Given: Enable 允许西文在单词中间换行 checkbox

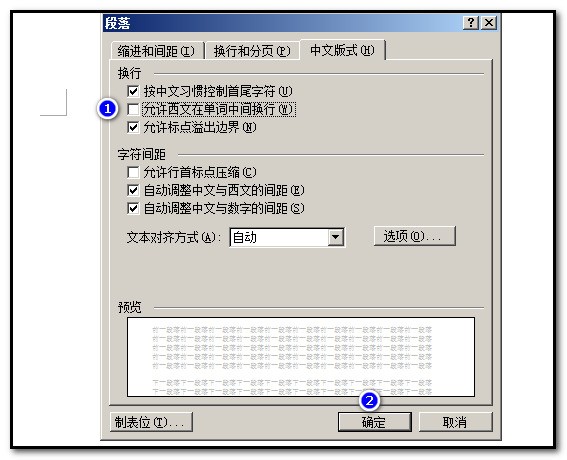Looking at the screenshot, I should pos(133,109).
